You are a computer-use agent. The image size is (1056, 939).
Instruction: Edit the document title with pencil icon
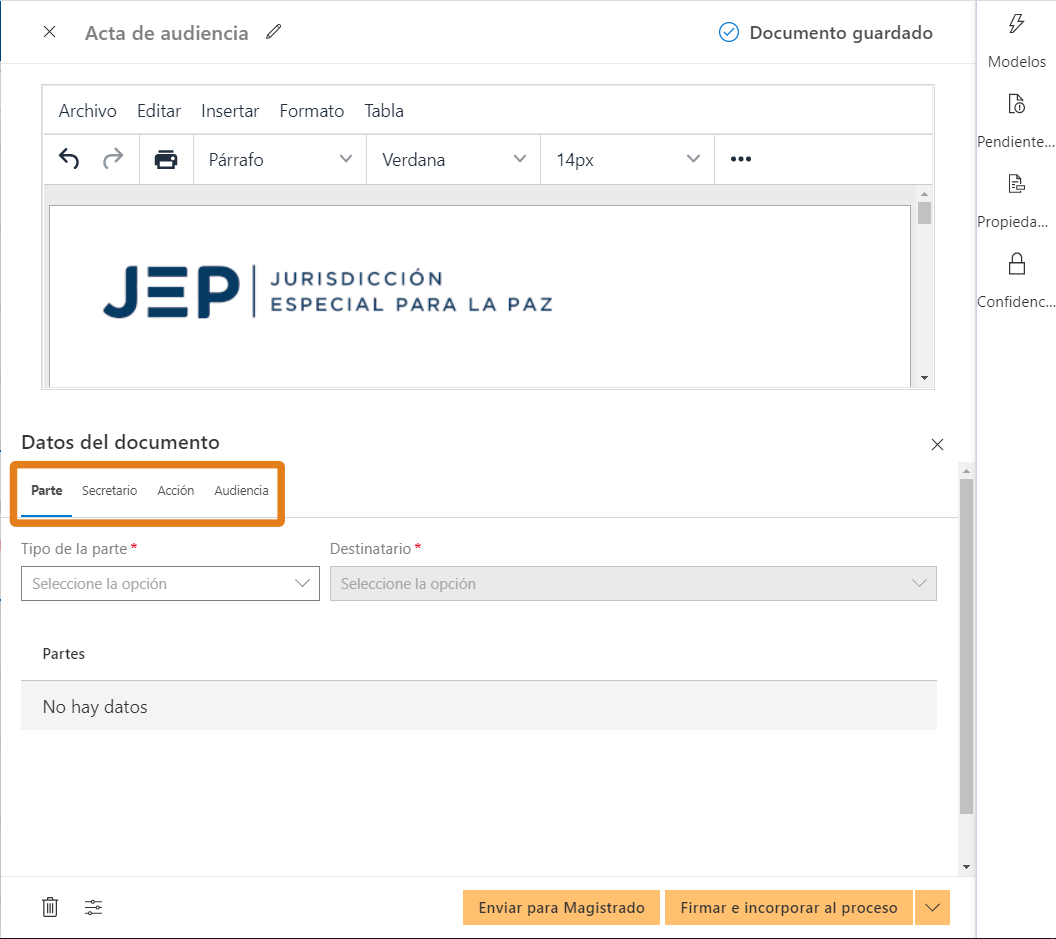(x=273, y=32)
